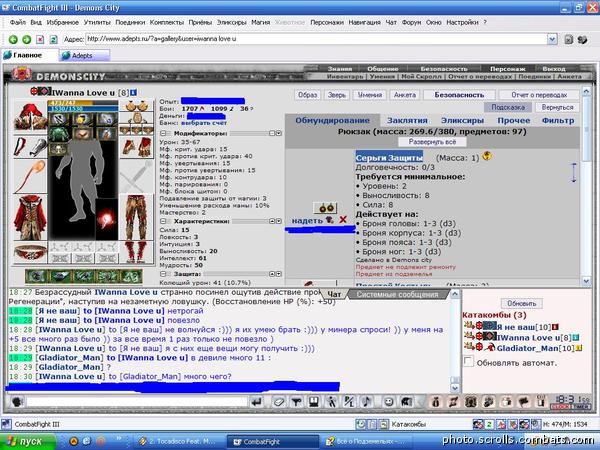Click the info icon next to IWanna Love u [8]
Screen dimensions: 600x450
coord(133,93)
